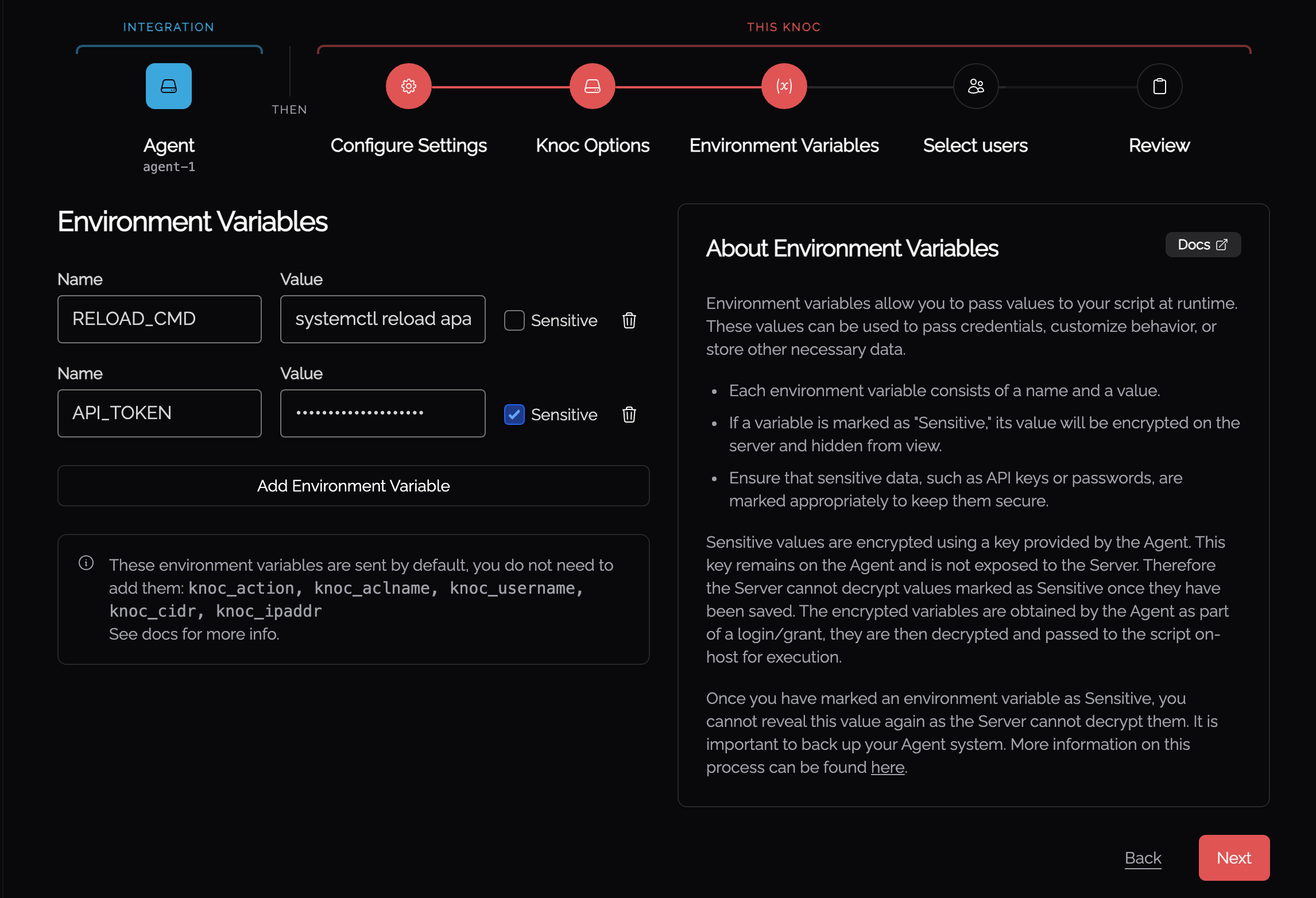The width and height of the screenshot is (1316, 898).
Task: Uncheck Sensitive for API_TOKEN
Action: click(x=514, y=414)
